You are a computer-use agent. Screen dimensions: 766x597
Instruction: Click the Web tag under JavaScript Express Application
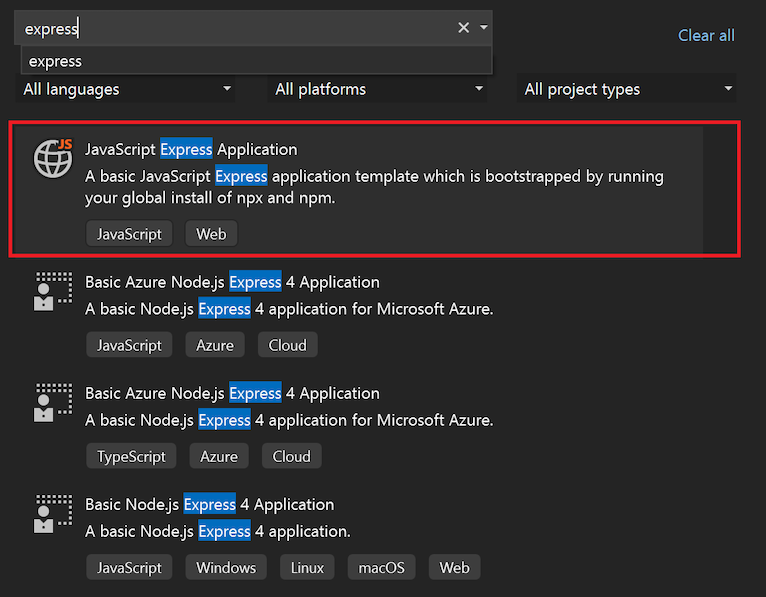click(211, 234)
